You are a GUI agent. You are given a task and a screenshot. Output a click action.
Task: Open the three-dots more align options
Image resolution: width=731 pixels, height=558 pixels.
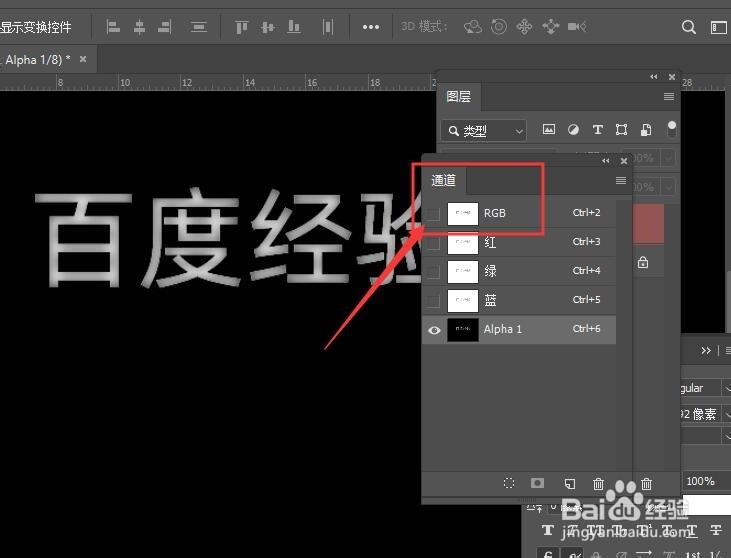(371, 27)
